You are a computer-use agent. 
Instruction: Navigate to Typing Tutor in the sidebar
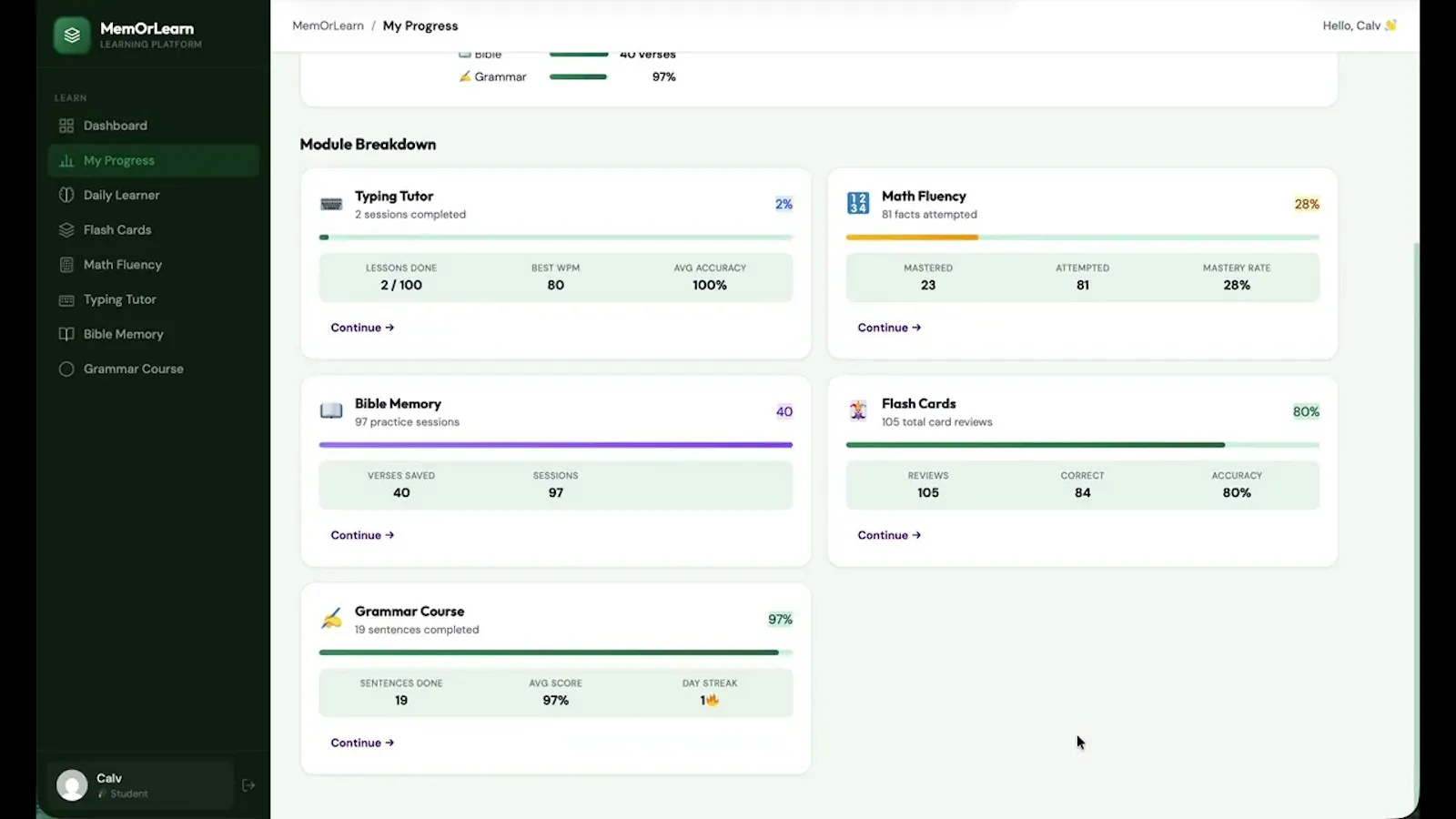click(x=154, y=299)
